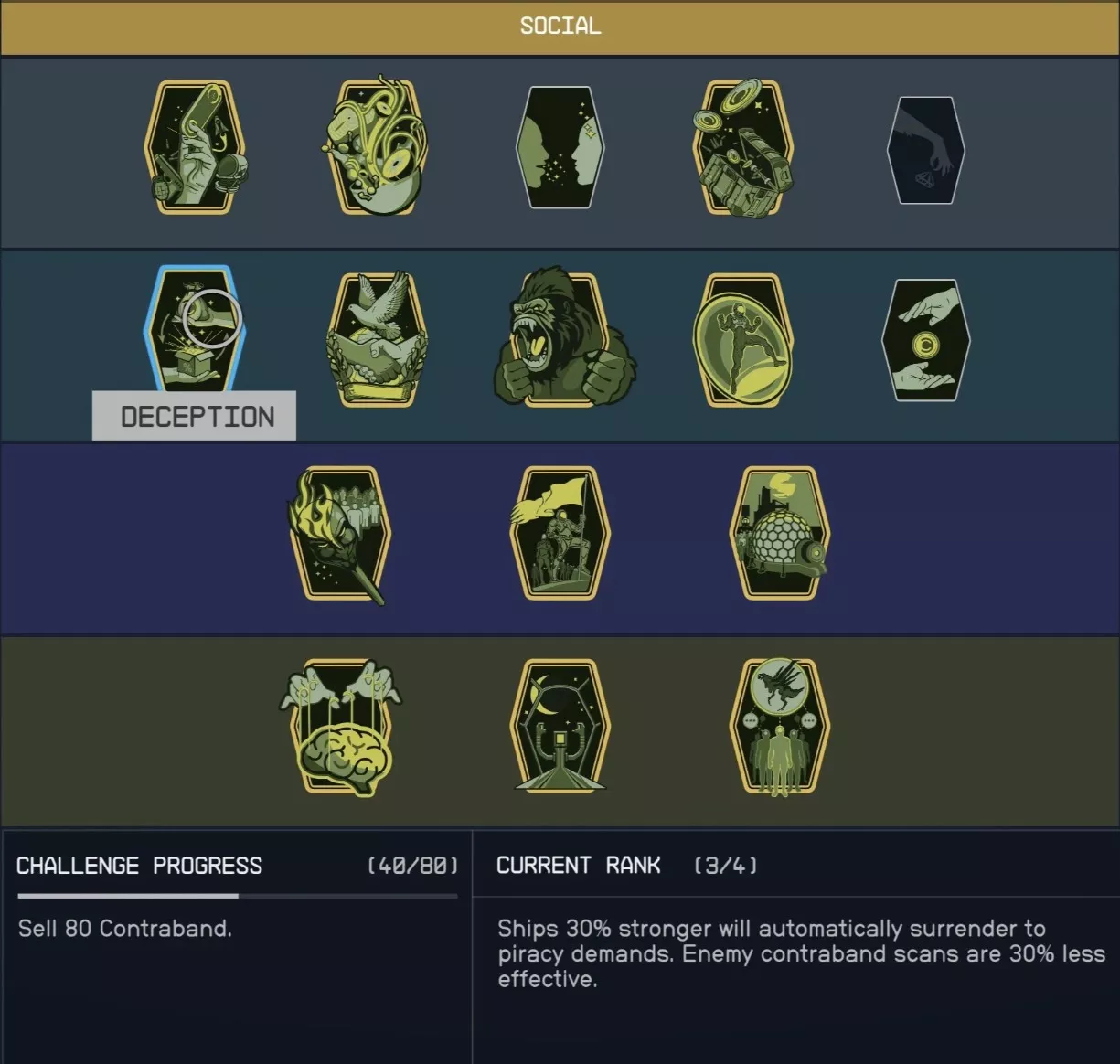Select the locked dark hand skill icon
1120x1064 pixels.
coord(926,150)
